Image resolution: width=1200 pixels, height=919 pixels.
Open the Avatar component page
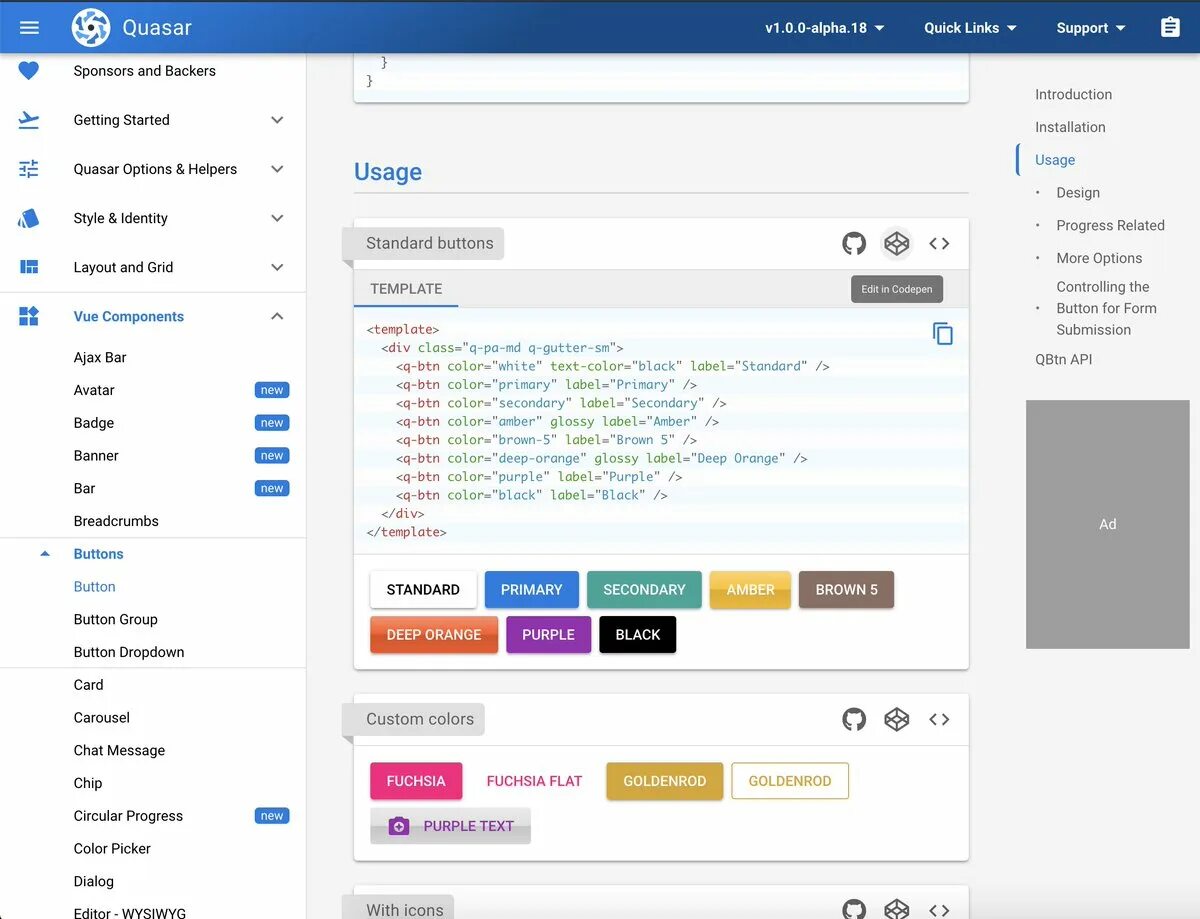tap(94, 390)
